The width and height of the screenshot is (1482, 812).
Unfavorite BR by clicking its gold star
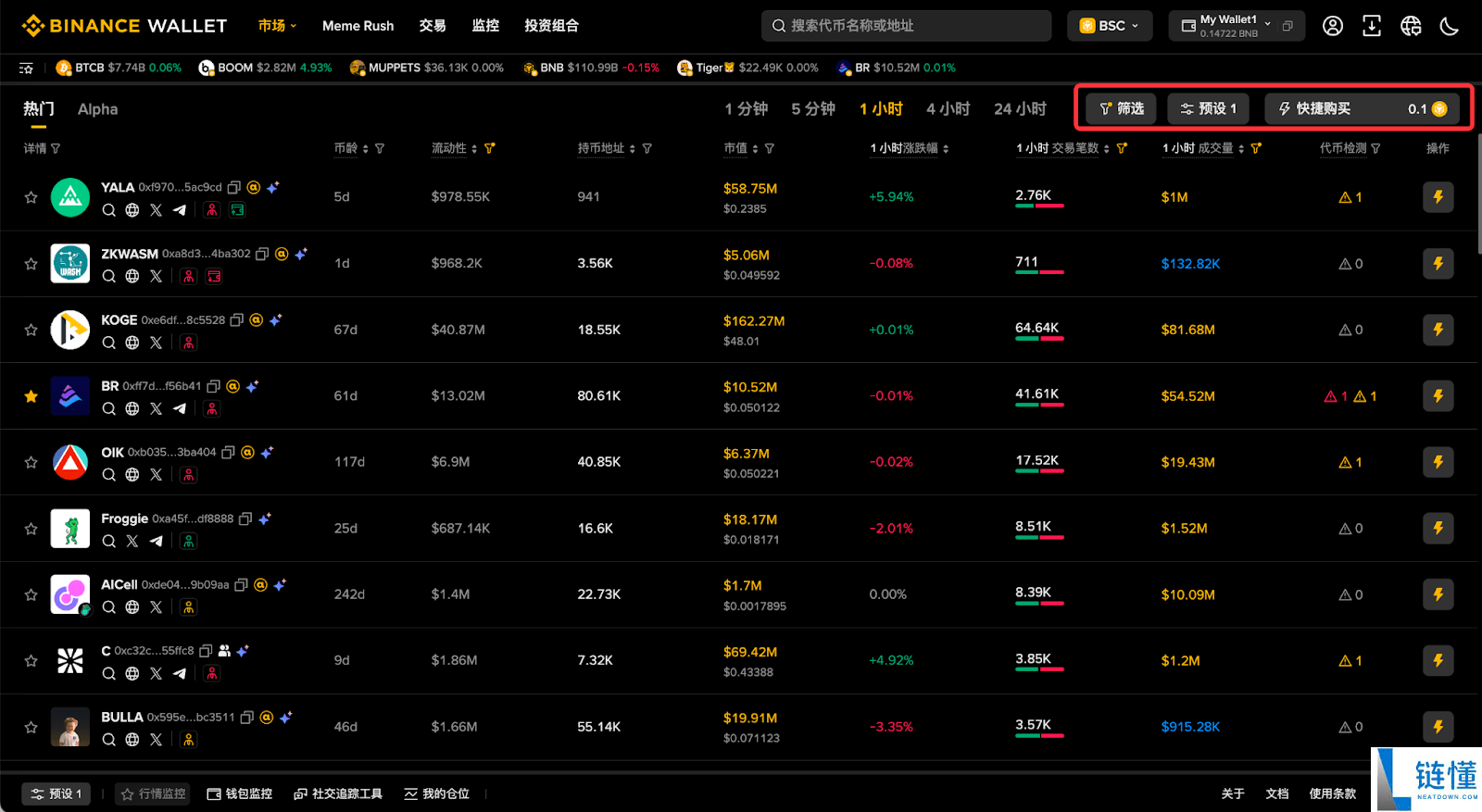point(31,396)
